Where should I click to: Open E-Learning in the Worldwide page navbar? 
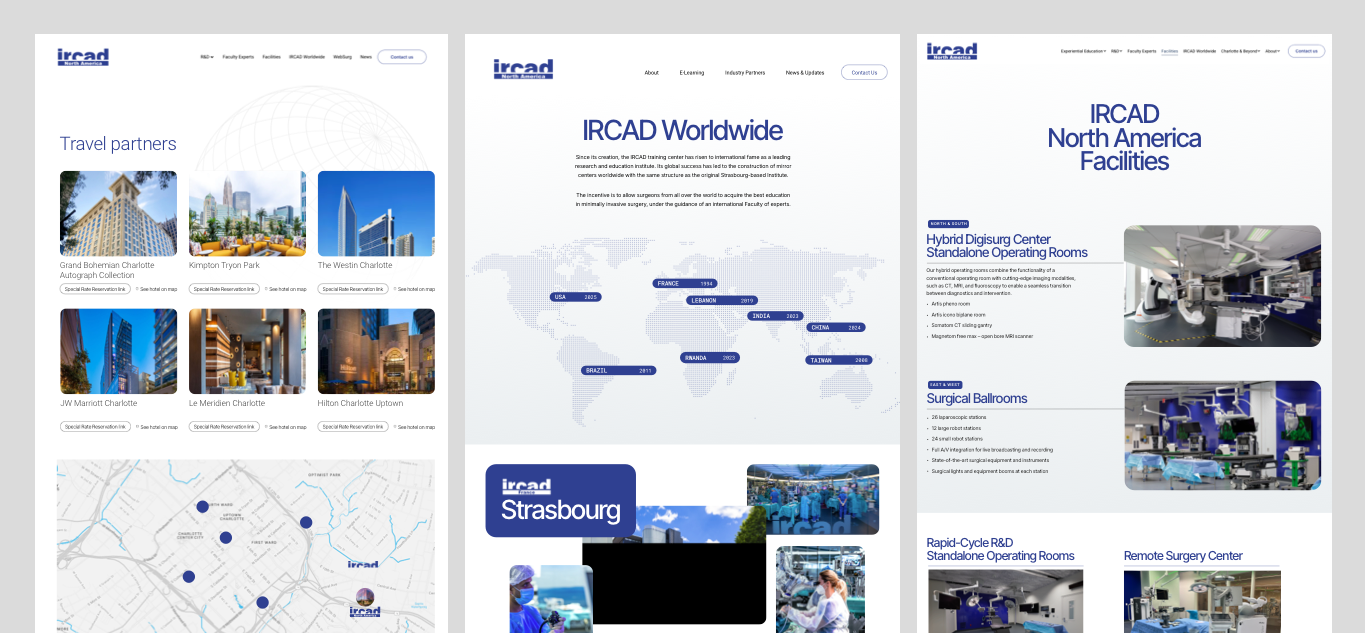coord(692,72)
